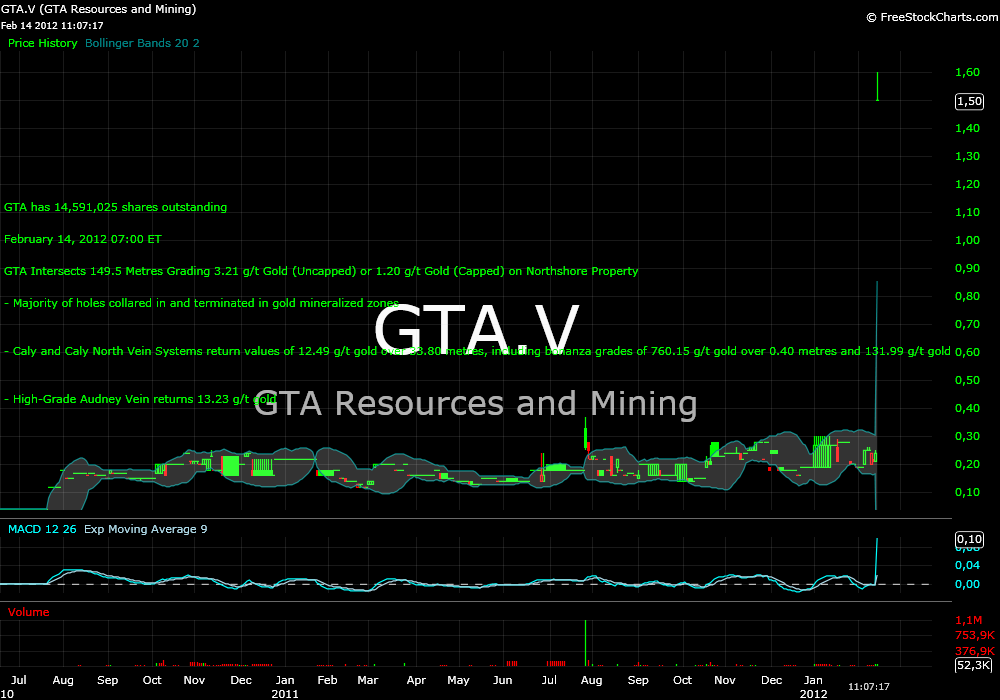The height and width of the screenshot is (700, 1000).
Task: Click the 753,9K volume axis label
Action: [x=975, y=636]
